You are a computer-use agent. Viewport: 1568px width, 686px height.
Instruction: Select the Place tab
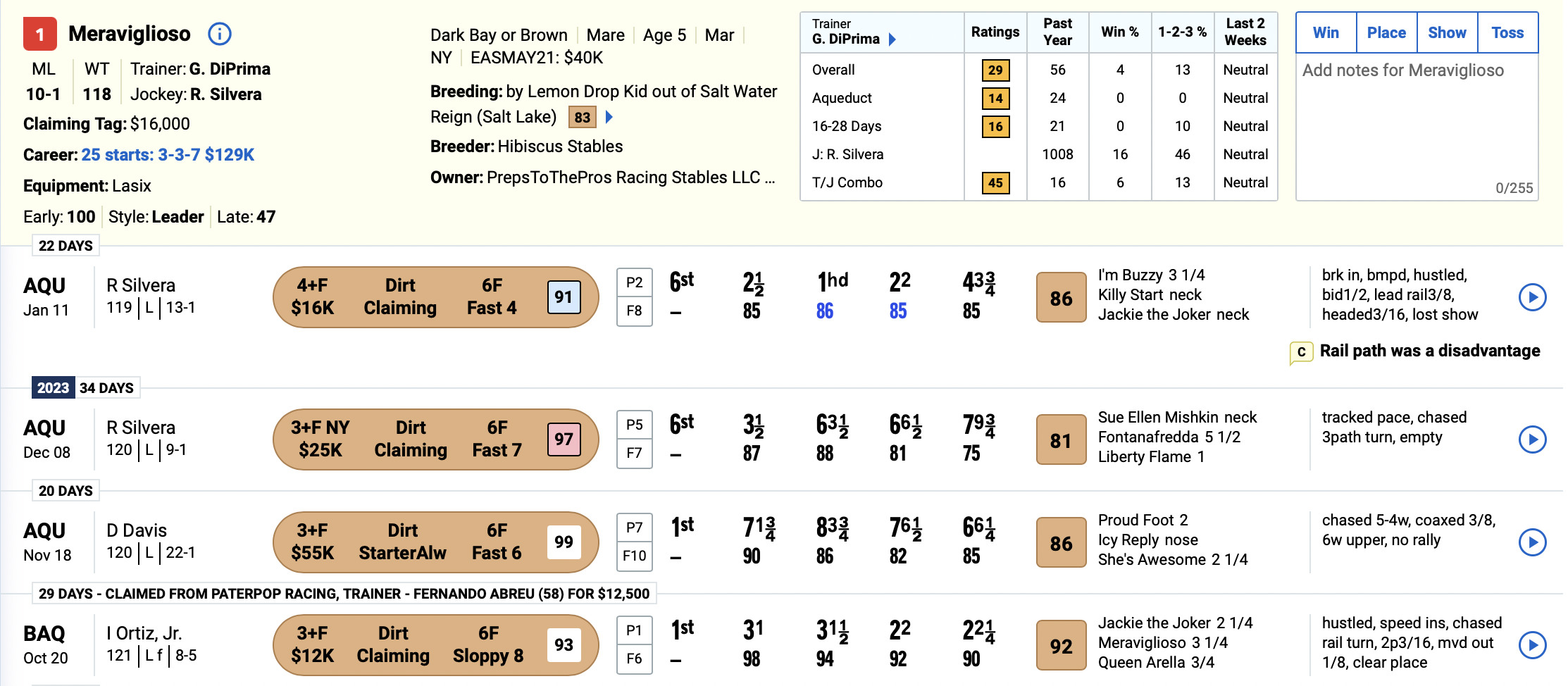pyautogui.click(x=1386, y=32)
